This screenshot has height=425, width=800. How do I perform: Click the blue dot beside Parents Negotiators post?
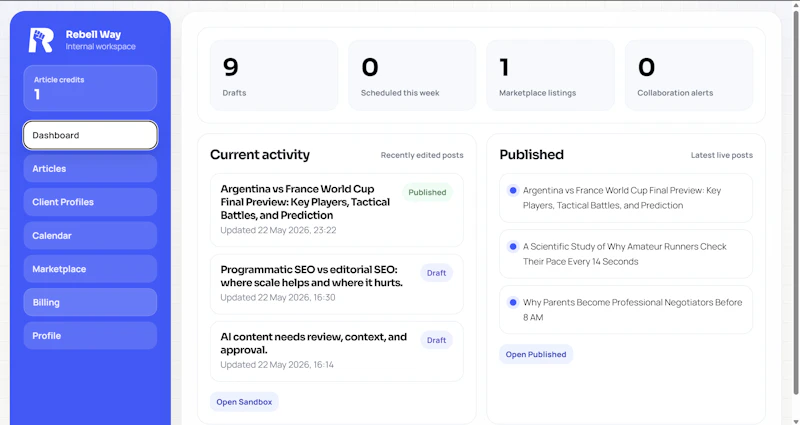coord(513,303)
